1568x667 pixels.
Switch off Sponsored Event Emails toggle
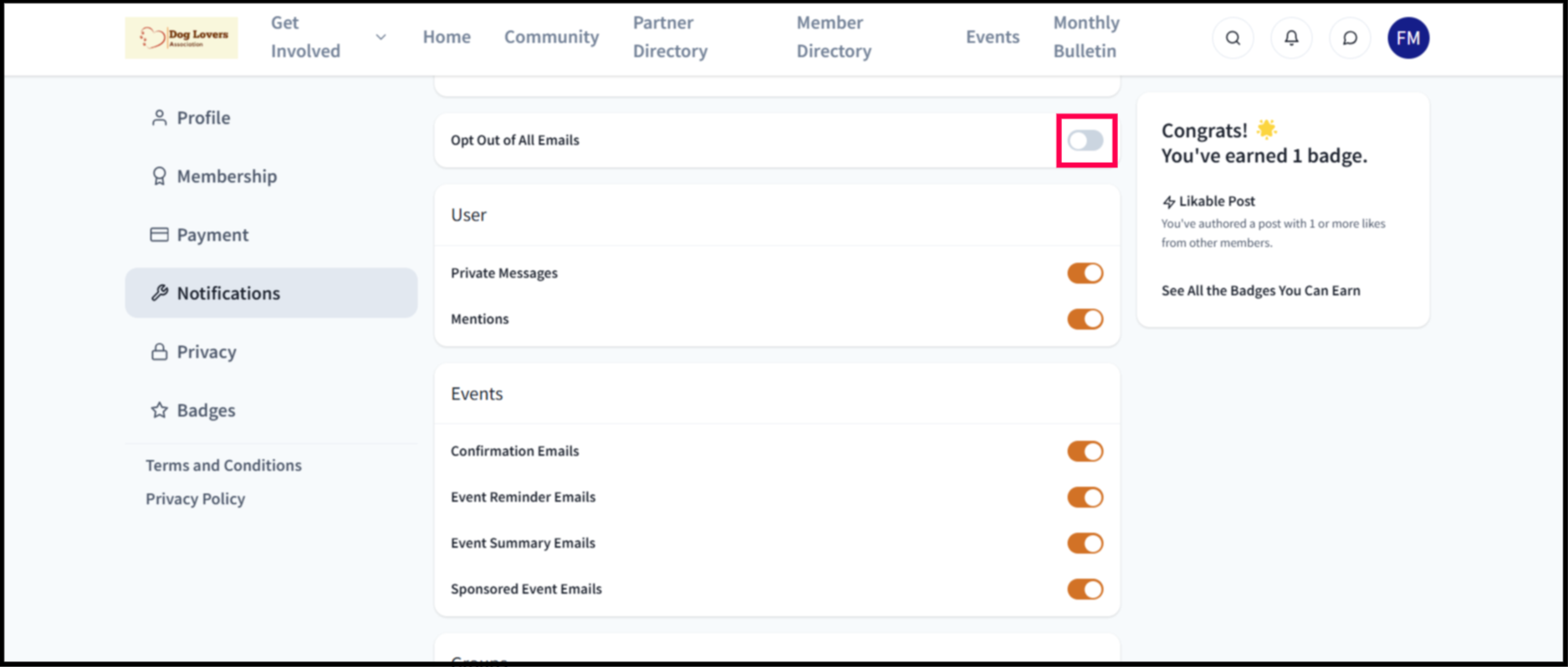point(1085,589)
